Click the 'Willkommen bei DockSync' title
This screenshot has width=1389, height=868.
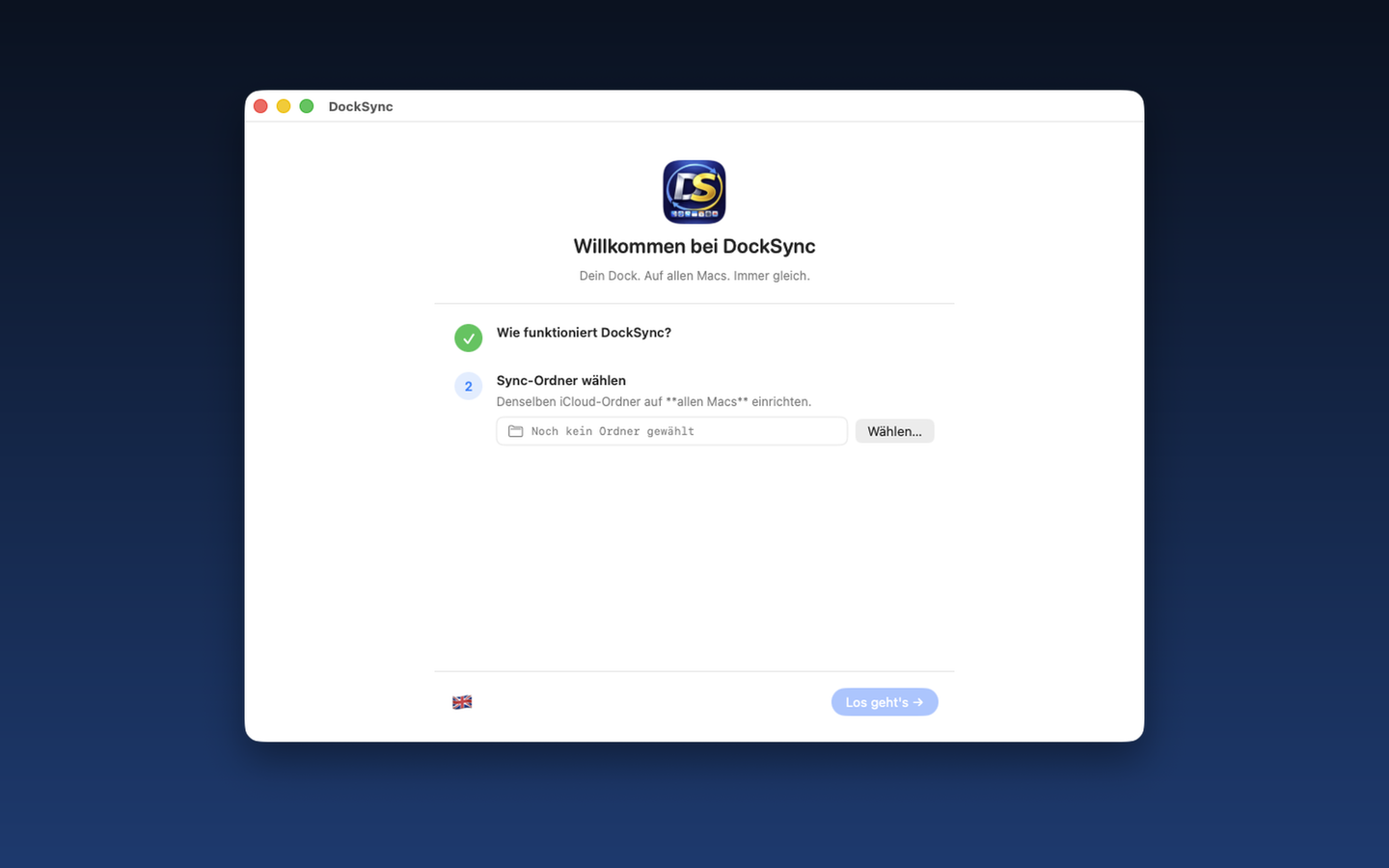(694, 246)
